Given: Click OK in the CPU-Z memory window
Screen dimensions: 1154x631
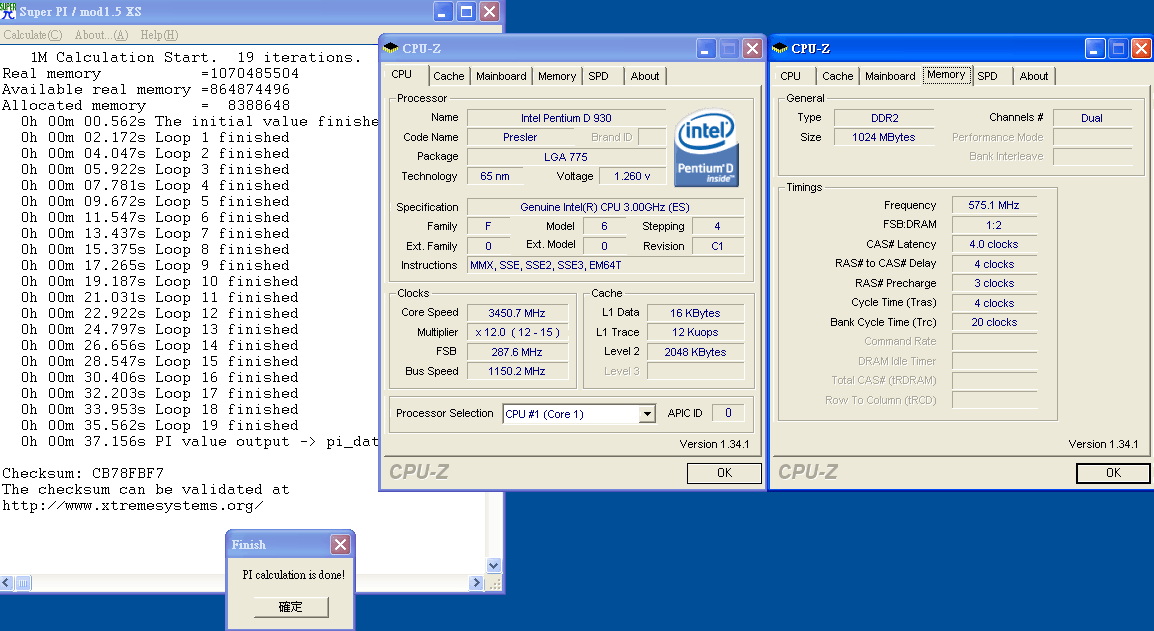Looking at the screenshot, I should (1113, 473).
